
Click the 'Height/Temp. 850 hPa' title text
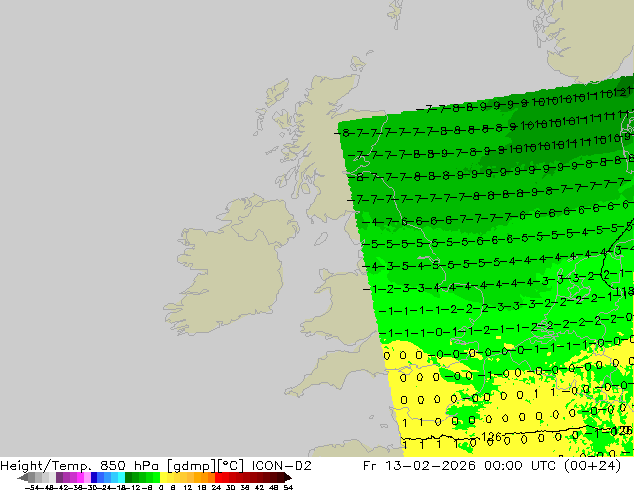(x=79, y=466)
